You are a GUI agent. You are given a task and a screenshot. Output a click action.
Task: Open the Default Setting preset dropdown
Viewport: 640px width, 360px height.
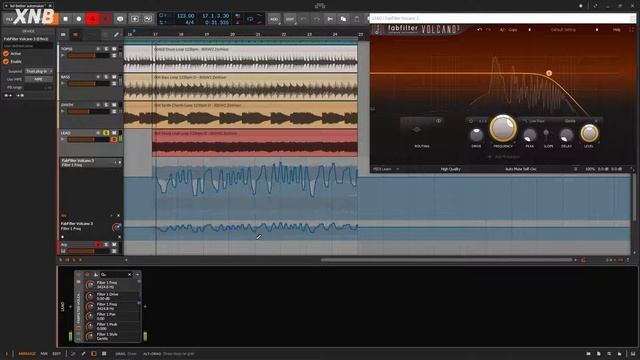click(563, 30)
